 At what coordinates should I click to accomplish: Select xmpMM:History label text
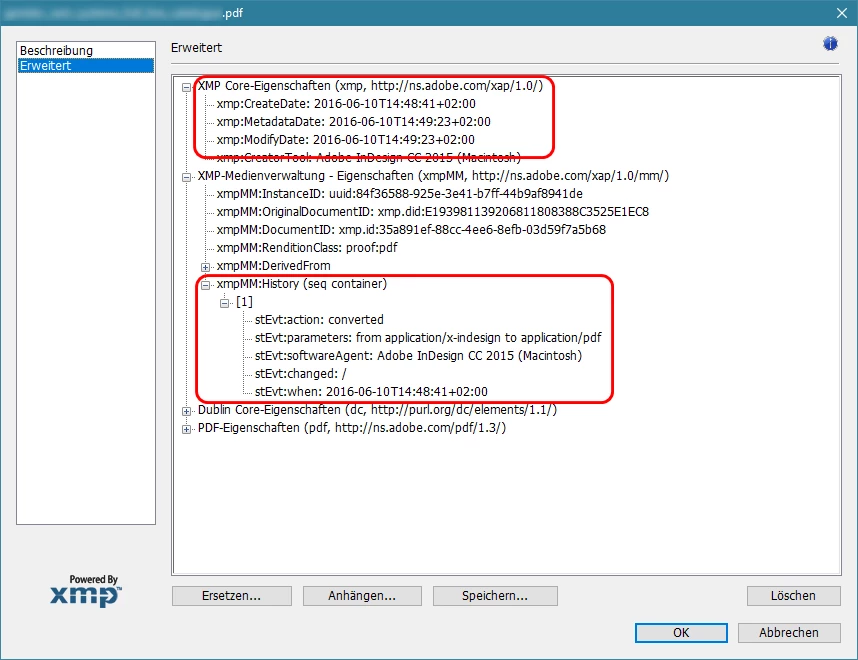click(302, 284)
